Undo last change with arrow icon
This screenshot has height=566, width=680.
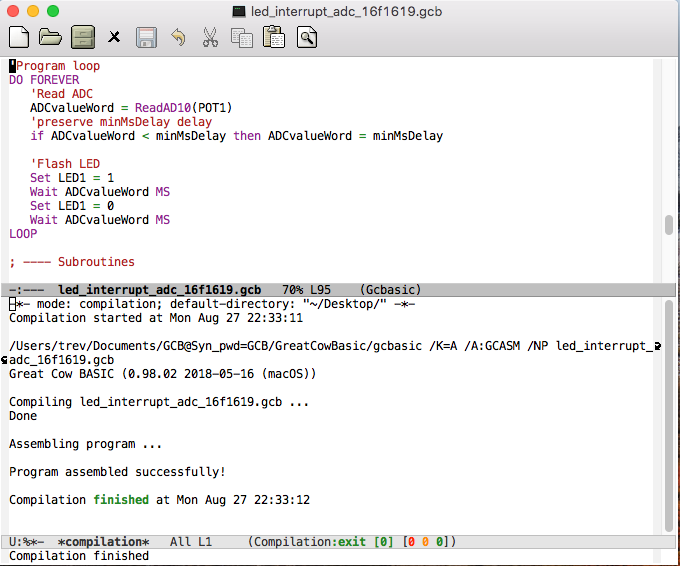178,37
